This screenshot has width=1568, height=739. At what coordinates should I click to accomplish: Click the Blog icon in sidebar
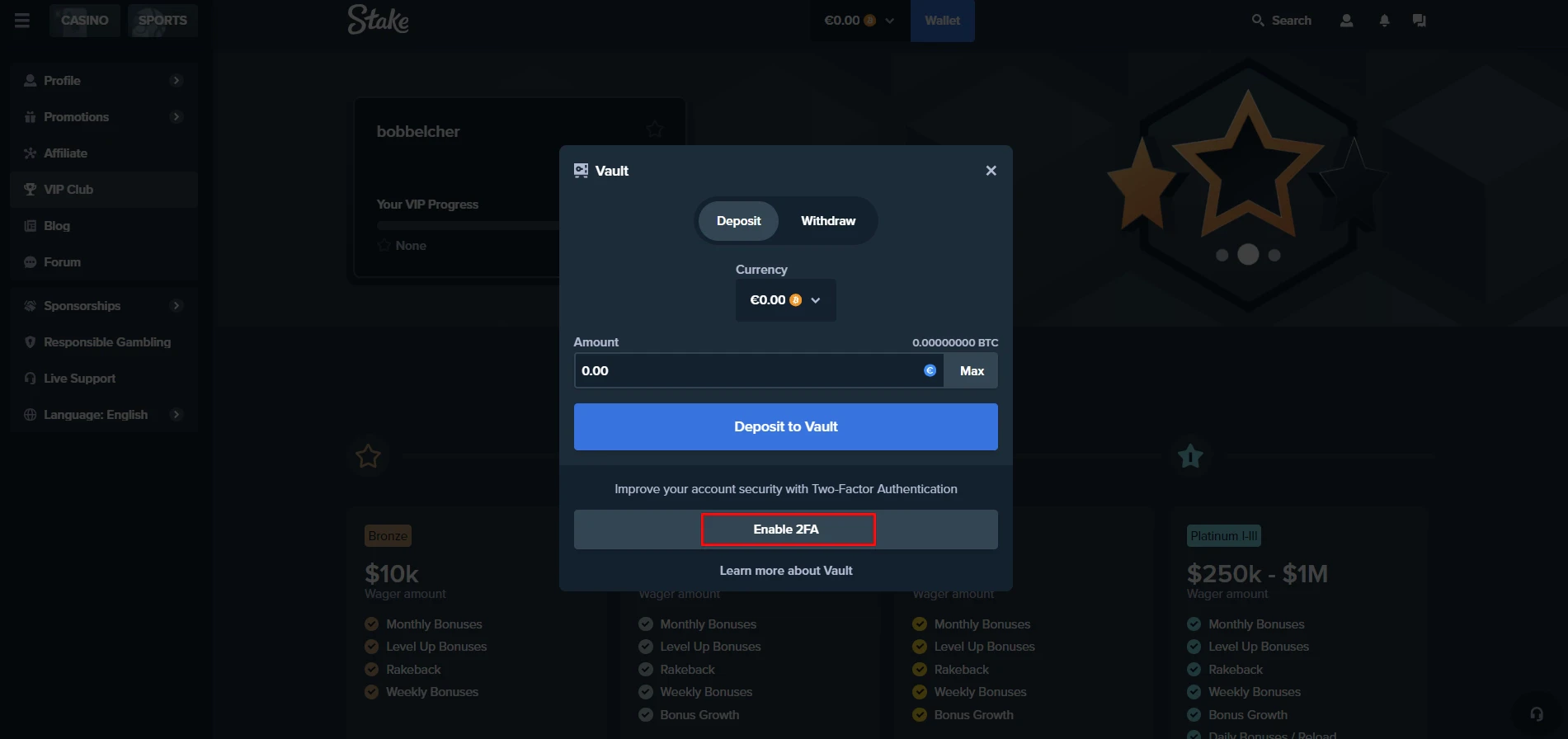pyautogui.click(x=31, y=225)
